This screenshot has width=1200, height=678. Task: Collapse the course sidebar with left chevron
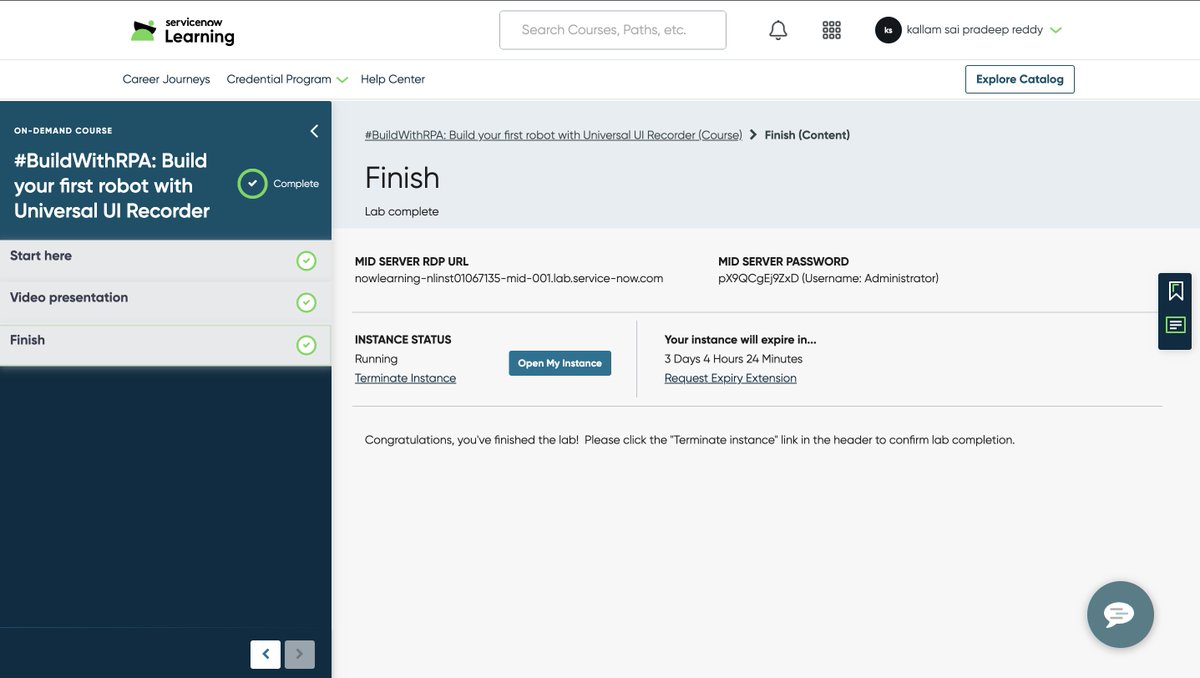pos(314,131)
